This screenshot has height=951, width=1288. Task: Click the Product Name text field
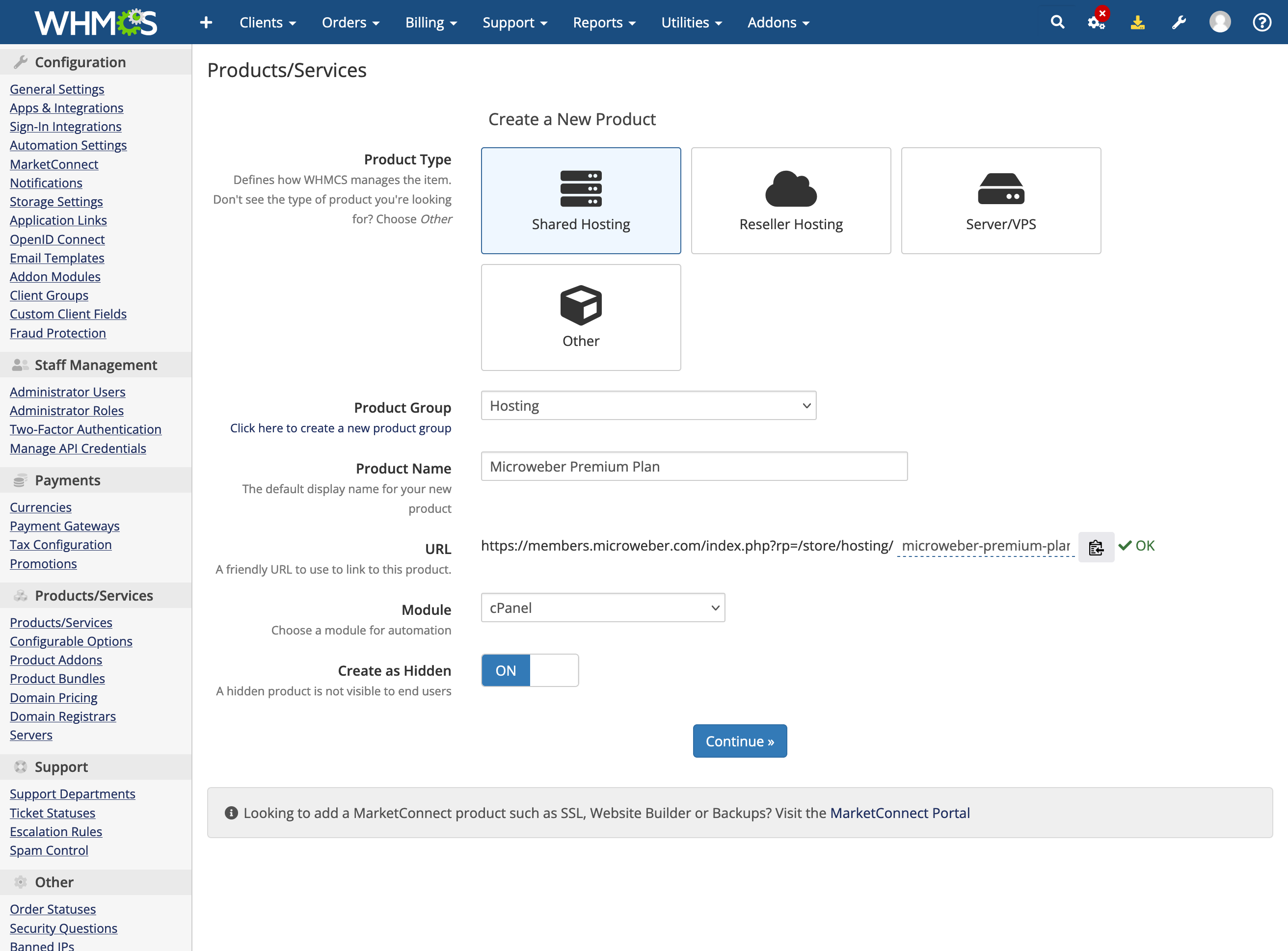coord(694,466)
